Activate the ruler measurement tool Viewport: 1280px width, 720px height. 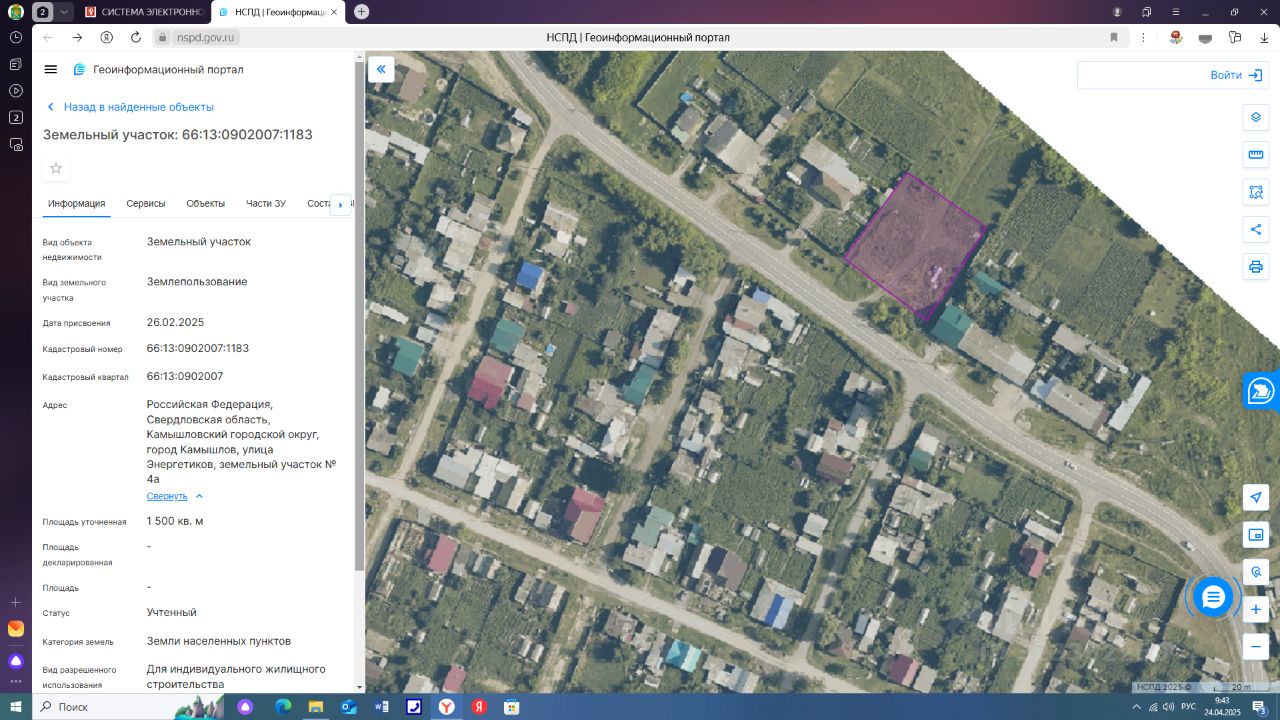(1256, 155)
